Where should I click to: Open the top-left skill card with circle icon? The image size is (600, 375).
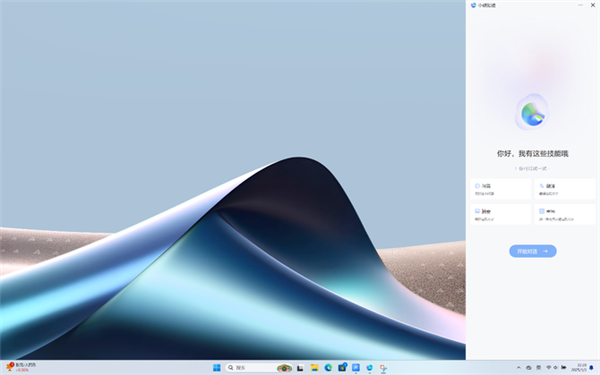click(501, 189)
